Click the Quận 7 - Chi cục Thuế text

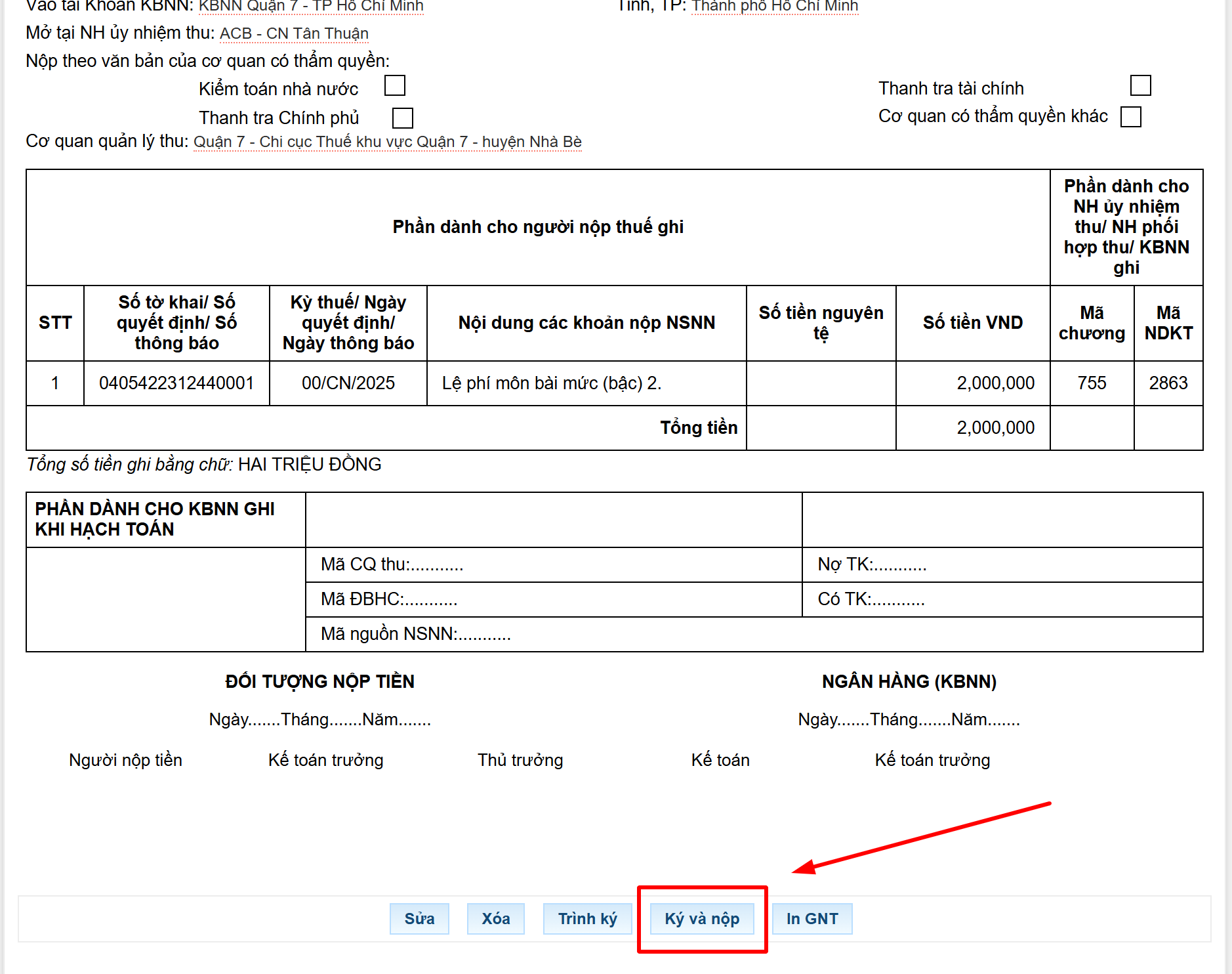click(x=388, y=142)
